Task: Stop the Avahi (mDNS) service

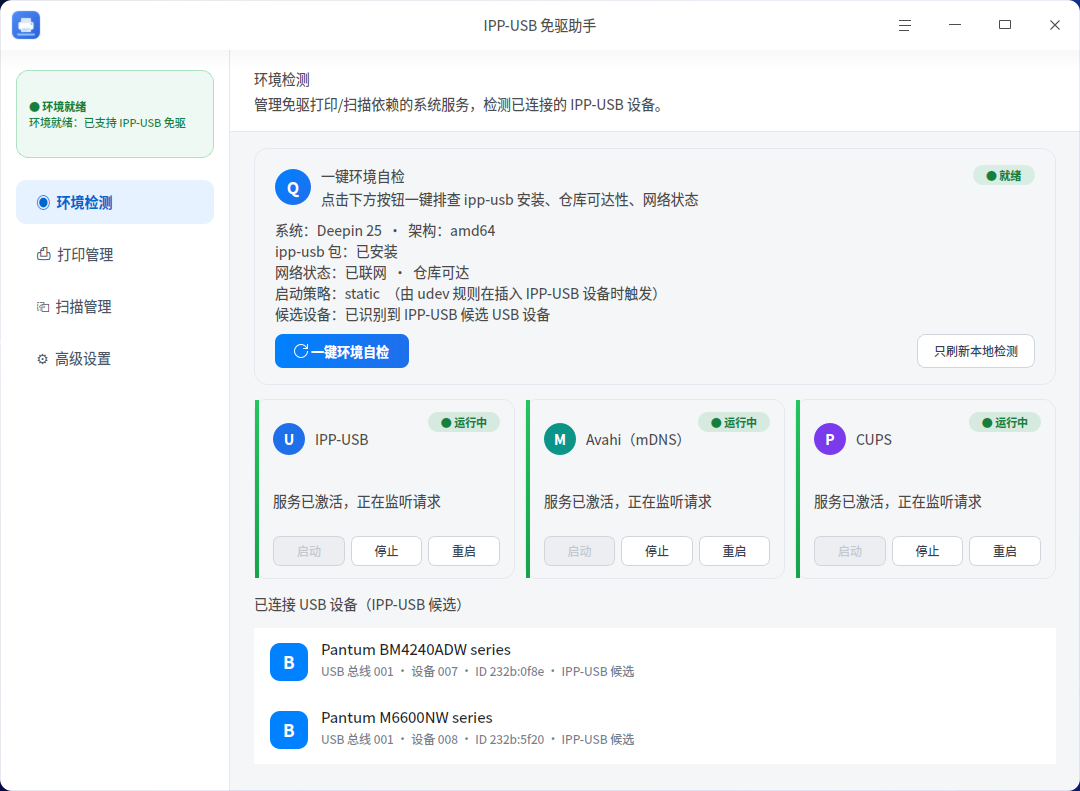Action: [x=657, y=551]
